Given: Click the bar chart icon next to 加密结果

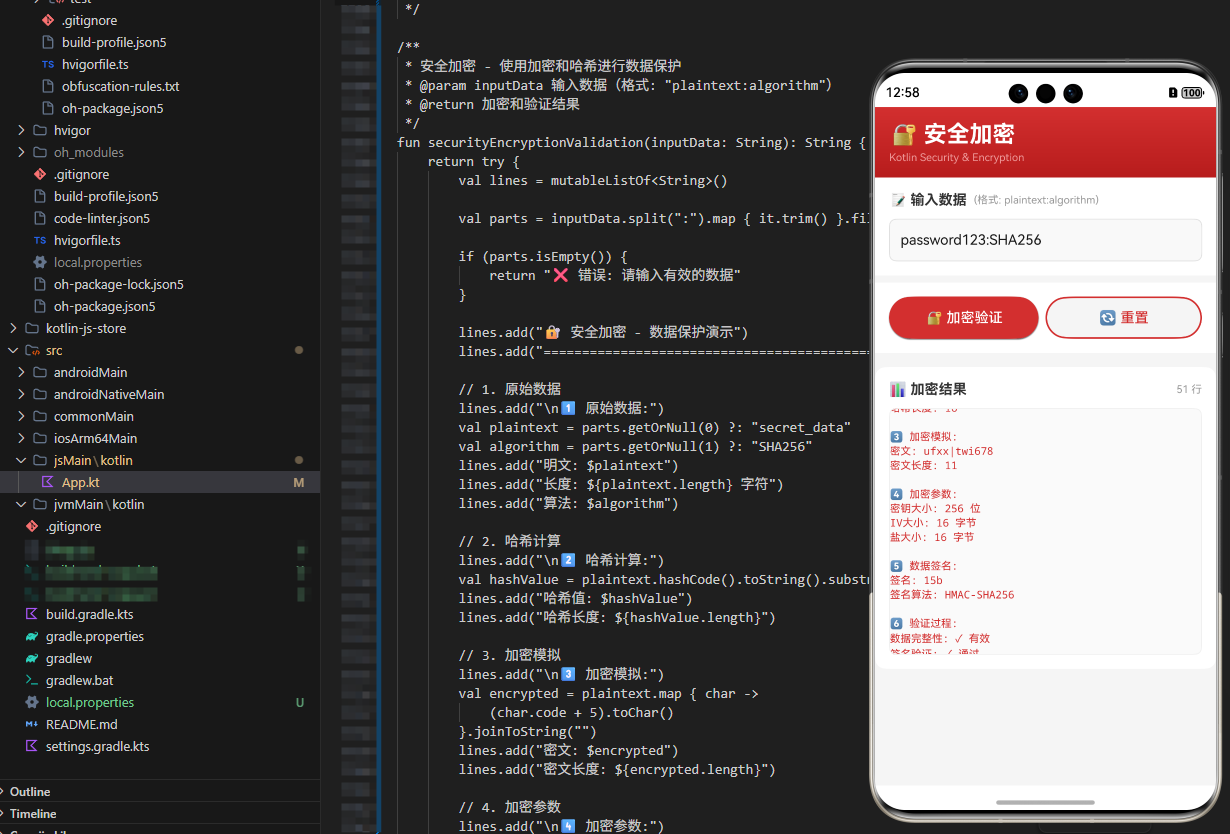Looking at the screenshot, I should click(x=896, y=389).
